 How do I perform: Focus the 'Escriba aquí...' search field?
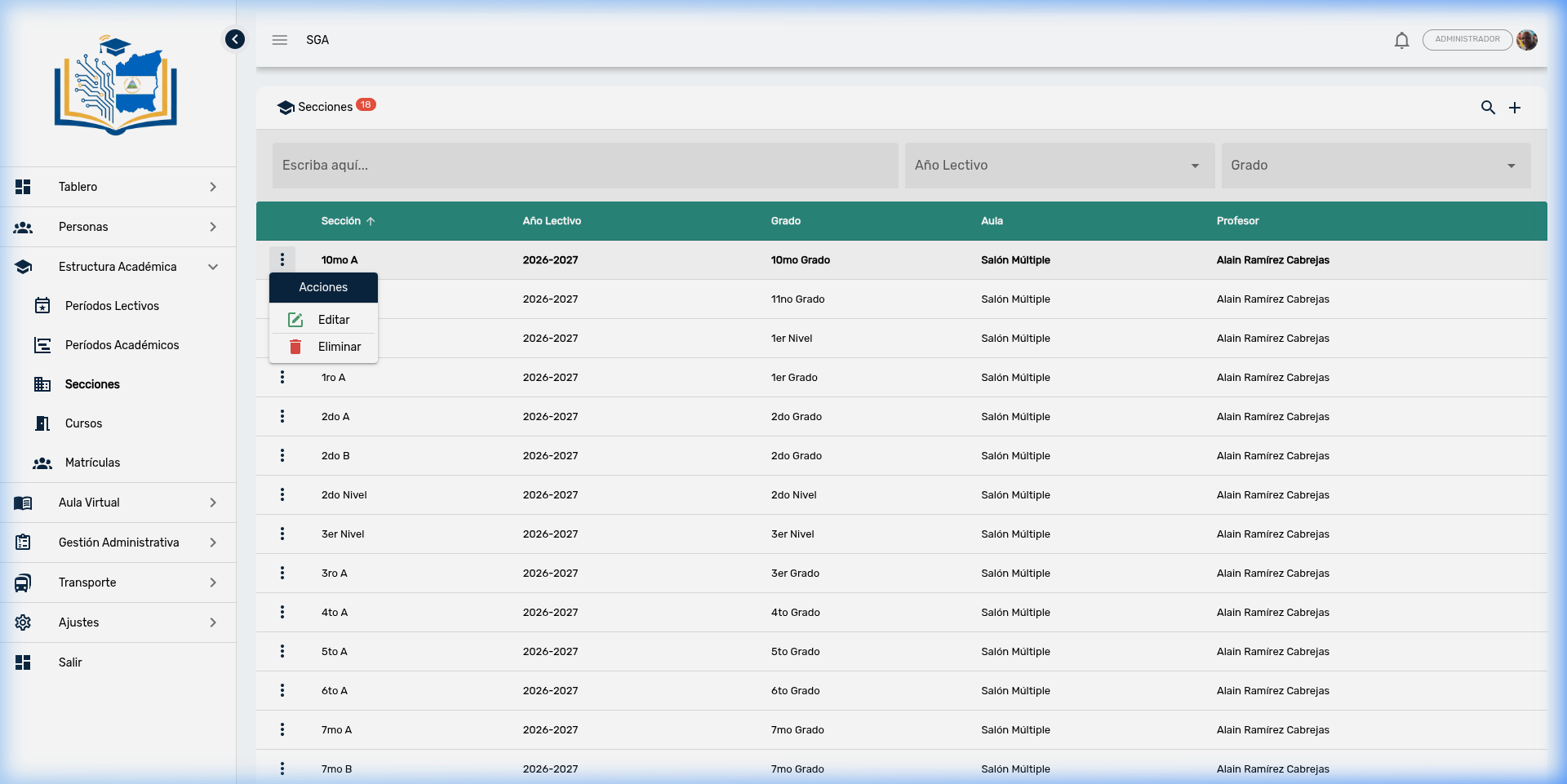(584, 166)
